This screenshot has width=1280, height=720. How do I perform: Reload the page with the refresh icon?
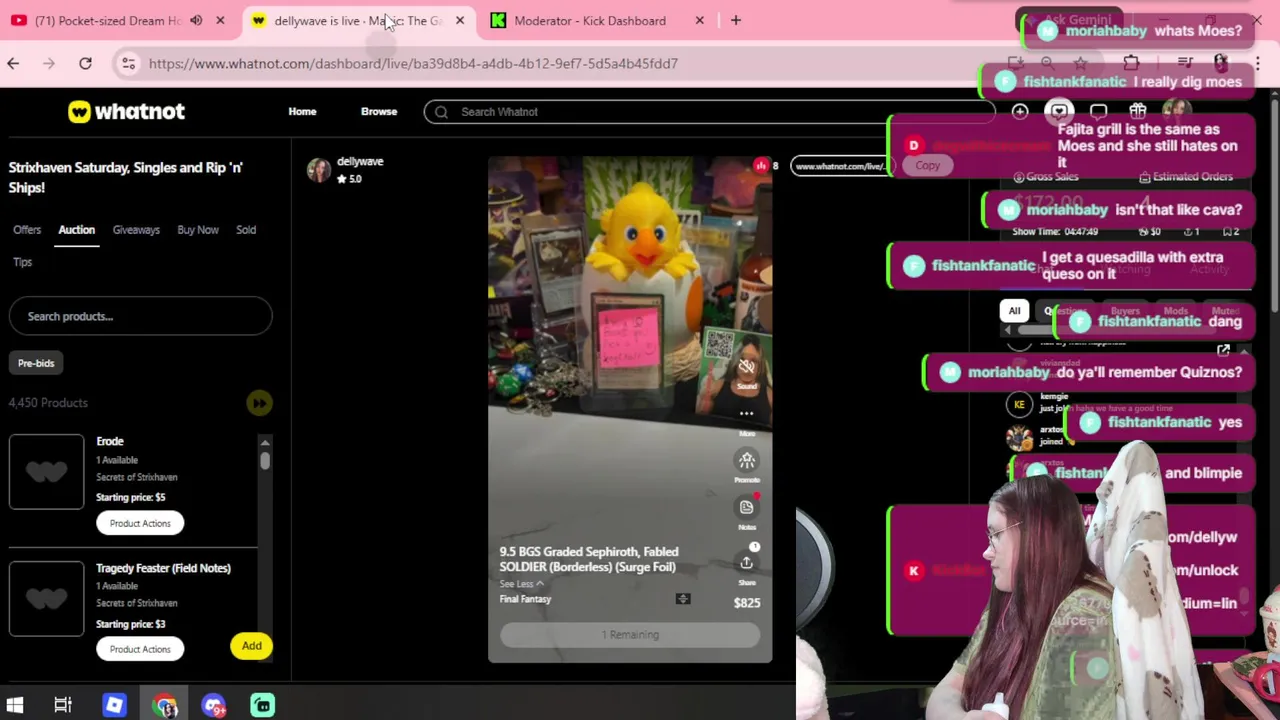[x=85, y=63]
